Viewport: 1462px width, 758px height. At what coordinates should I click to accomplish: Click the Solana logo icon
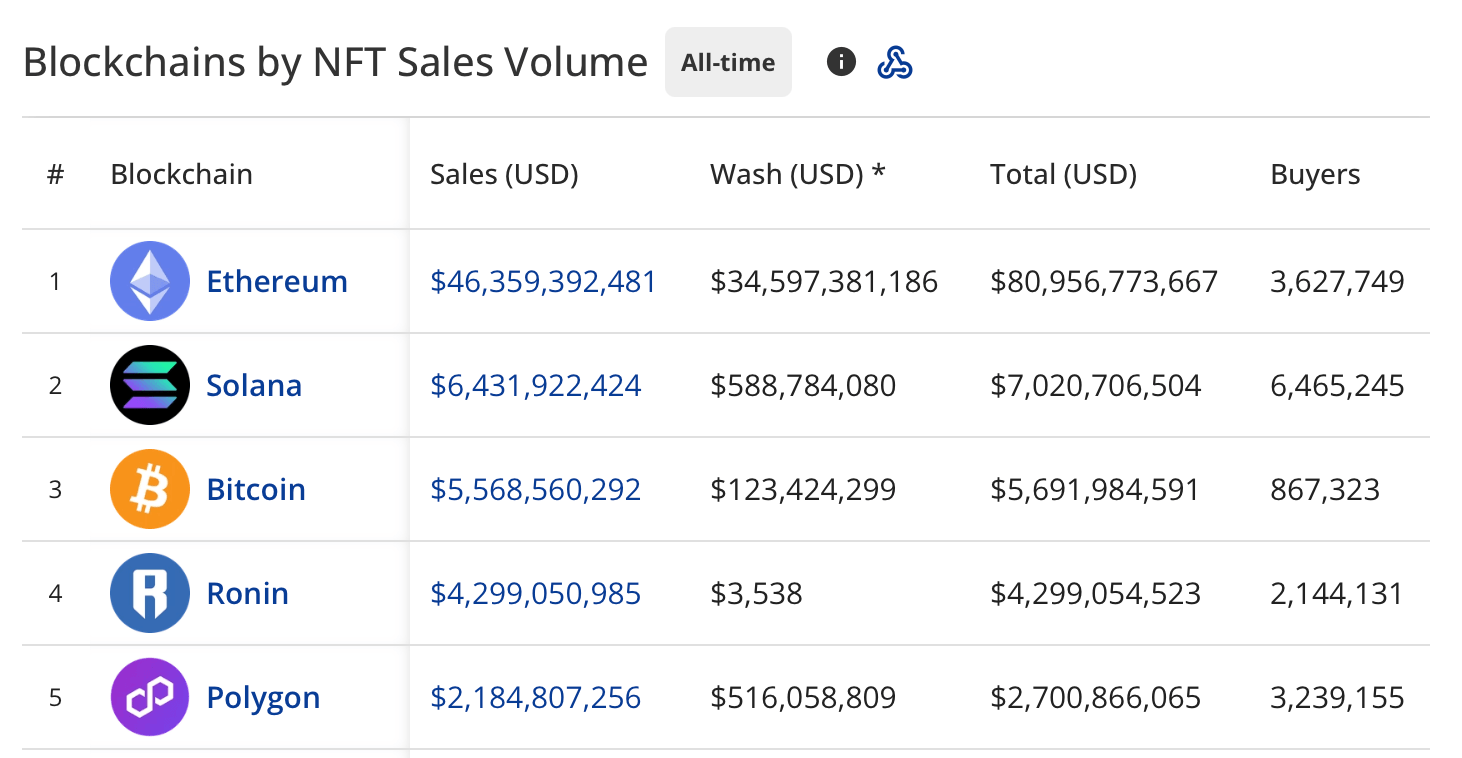tap(149, 385)
